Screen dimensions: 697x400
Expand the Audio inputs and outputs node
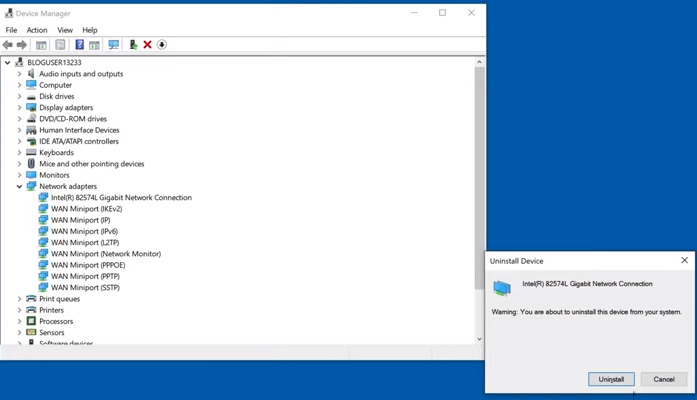tap(19, 74)
